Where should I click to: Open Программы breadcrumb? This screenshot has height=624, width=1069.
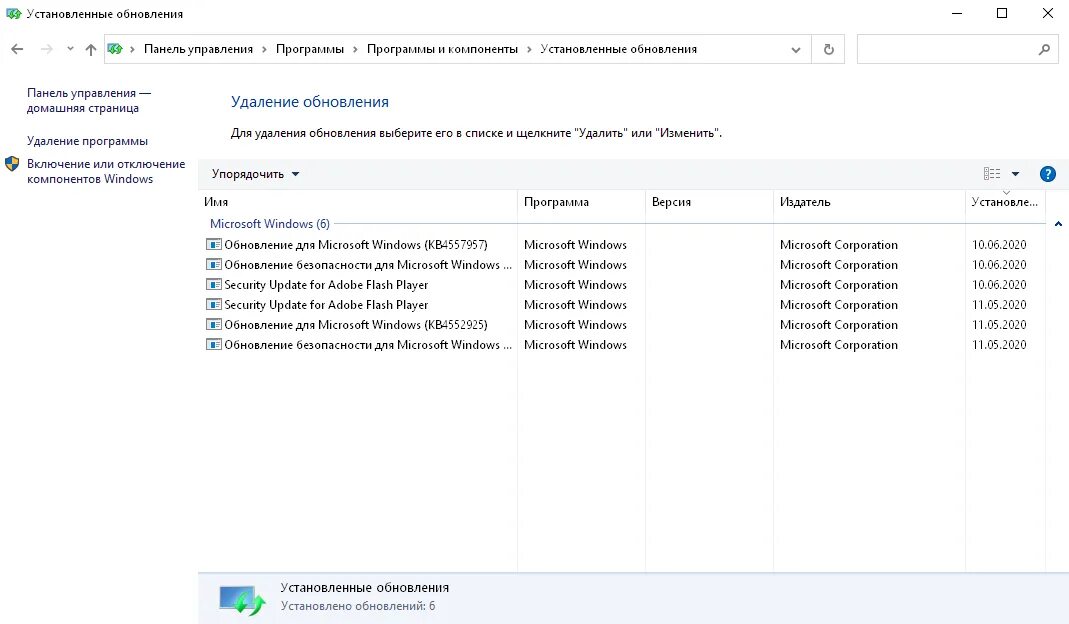pyautogui.click(x=310, y=49)
